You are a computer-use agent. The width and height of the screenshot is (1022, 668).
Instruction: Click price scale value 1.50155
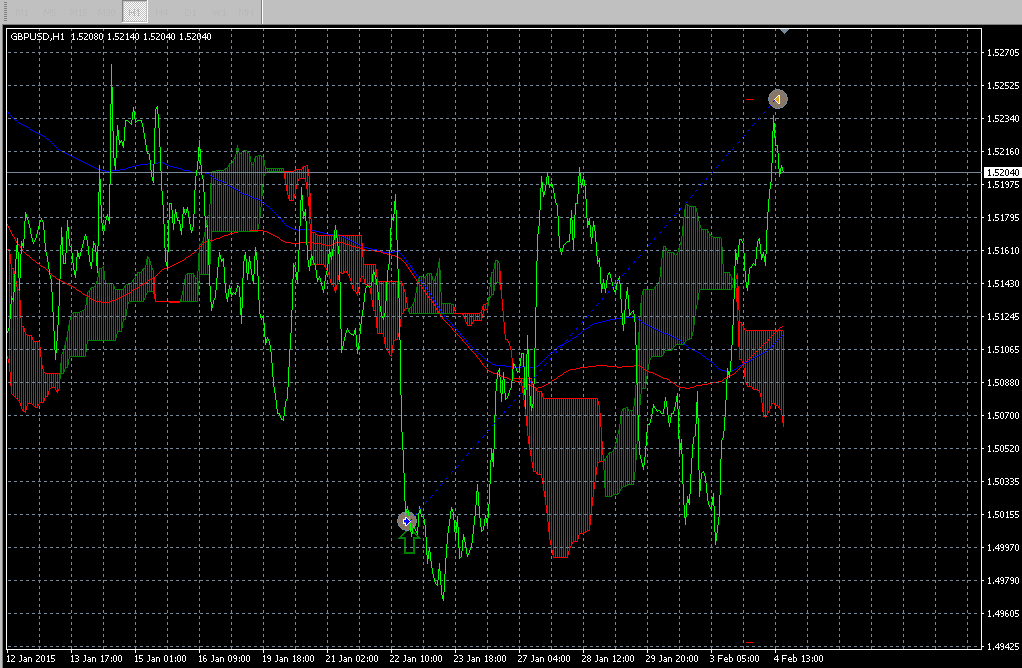click(1002, 515)
